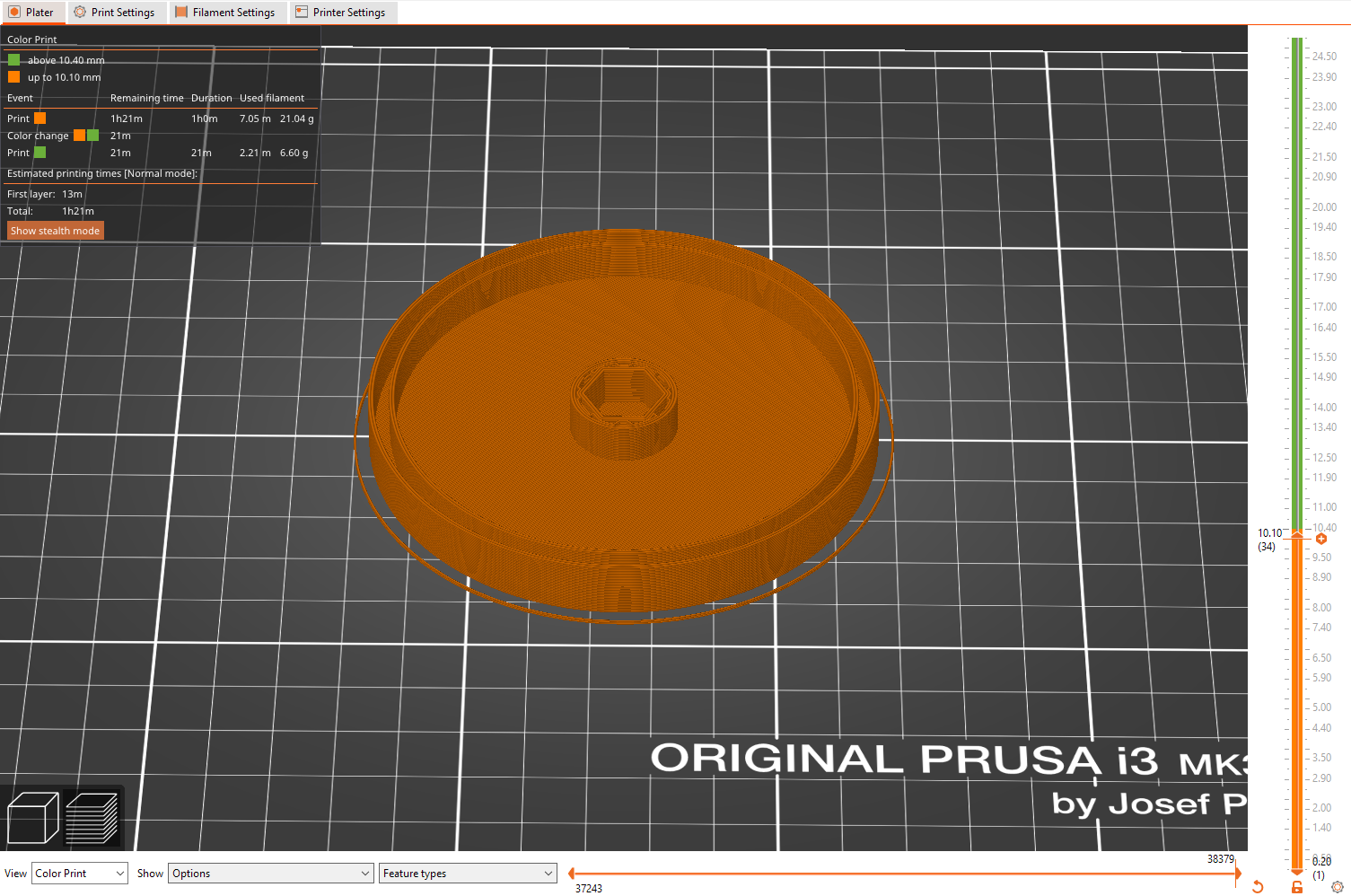This screenshot has height=896, width=1351.
Task: Click the 'Total:' time entry in legend
Action: [x=50, y=211]
